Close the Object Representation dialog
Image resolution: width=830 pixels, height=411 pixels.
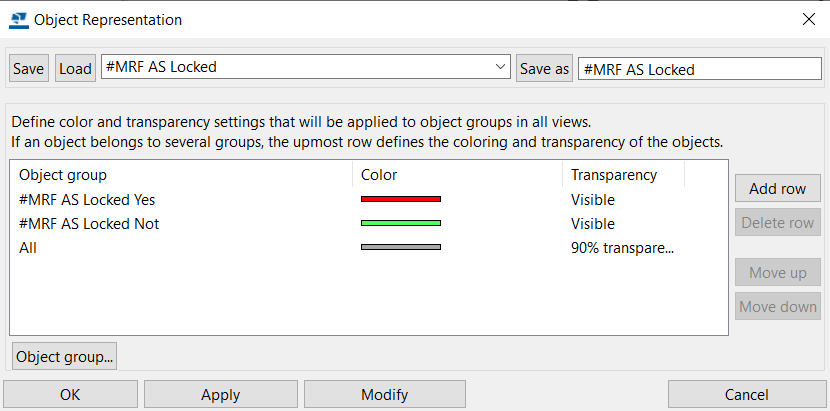click(808, 20)
